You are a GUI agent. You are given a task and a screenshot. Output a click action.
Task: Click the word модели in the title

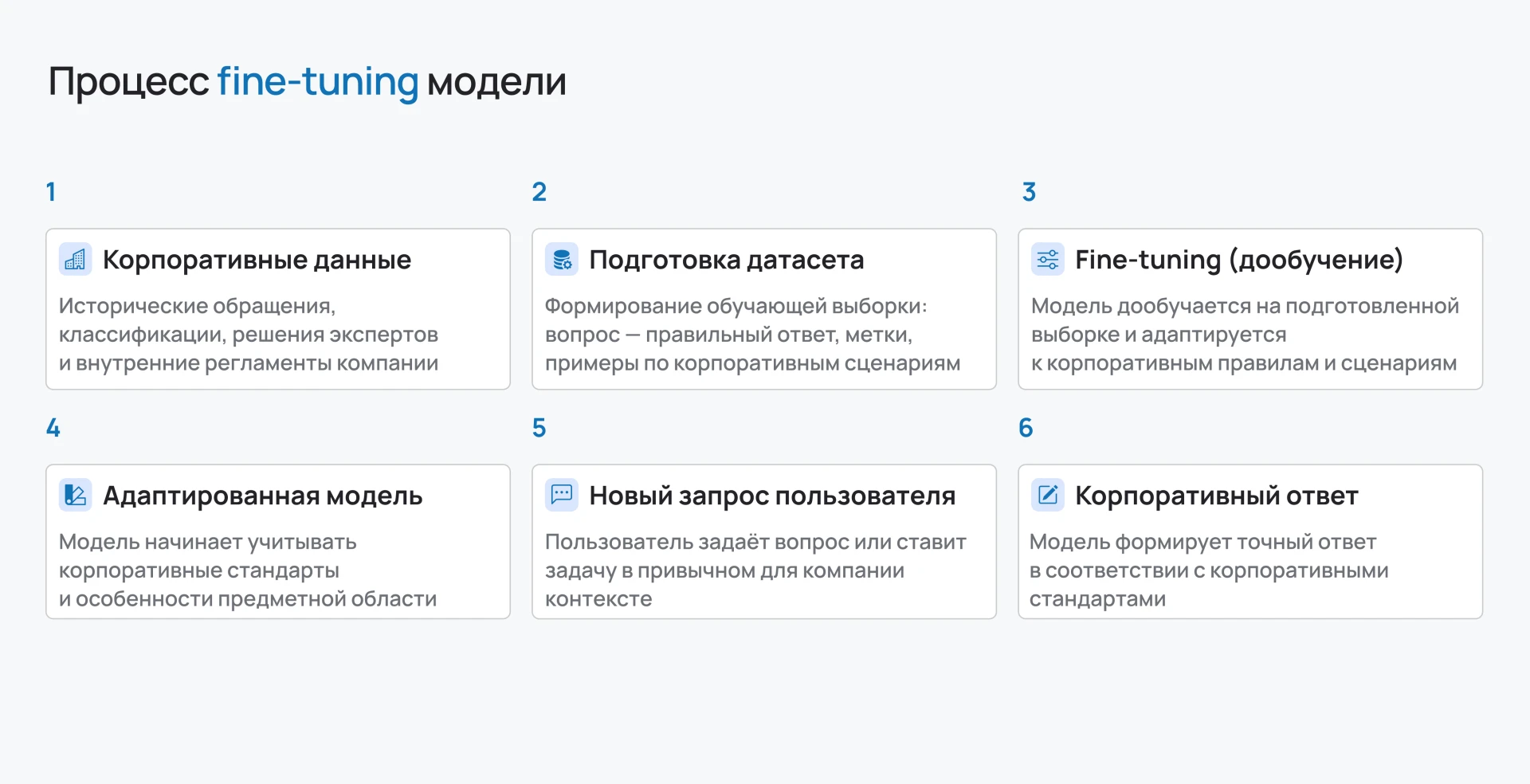[496, 83]
